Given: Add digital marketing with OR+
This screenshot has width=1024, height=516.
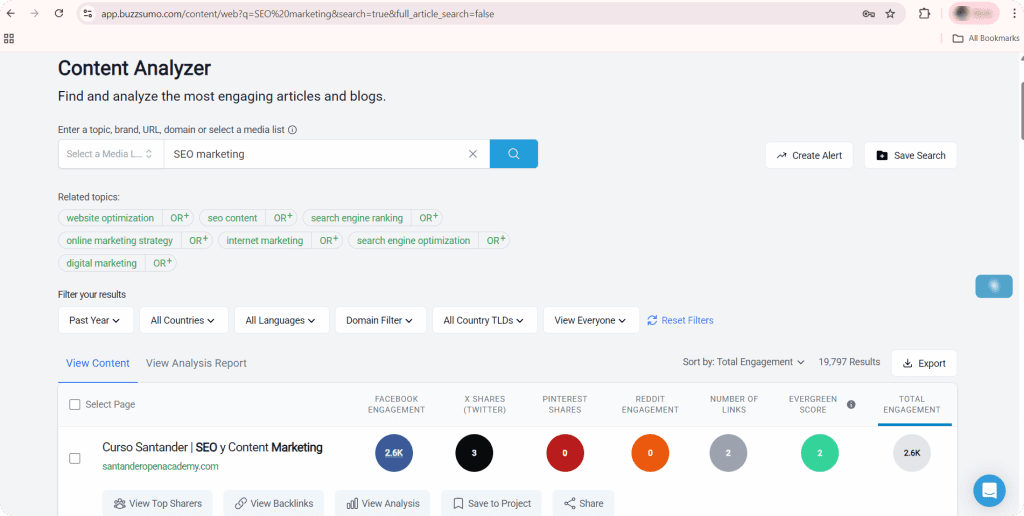Looking at the screenshot, I should 163,264.
